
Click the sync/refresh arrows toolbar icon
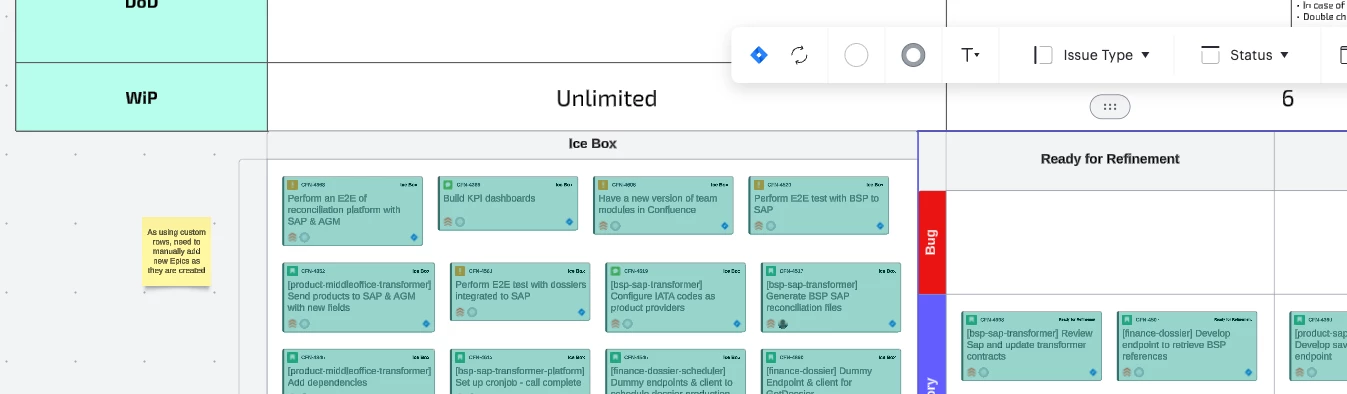pyautogui.click(x=799, y=55)
